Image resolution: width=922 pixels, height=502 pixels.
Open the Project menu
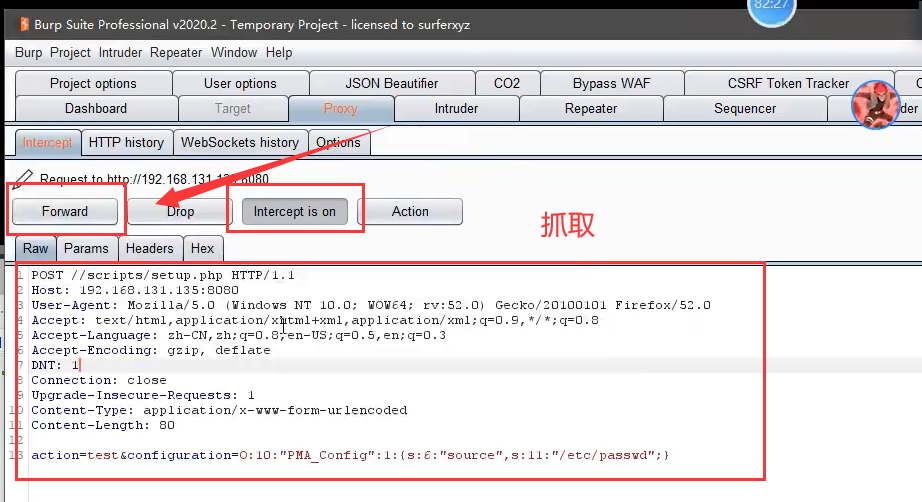click(70, 53)
